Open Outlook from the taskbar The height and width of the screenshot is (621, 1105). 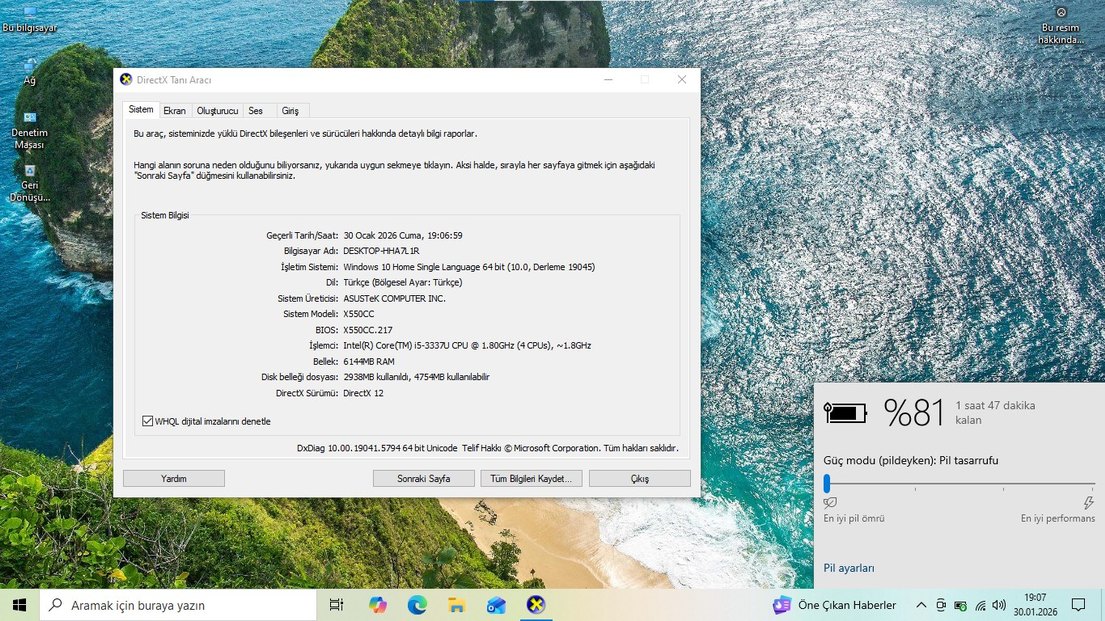[x=496, y=604]
